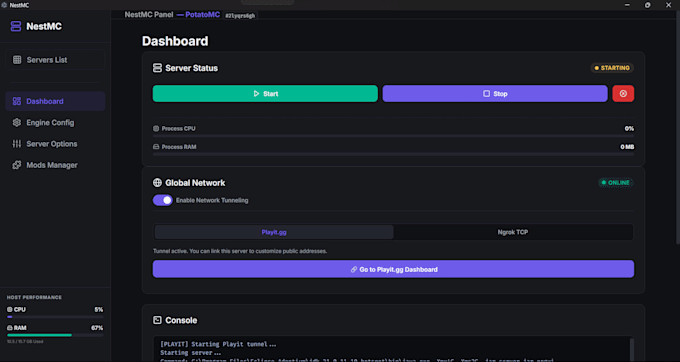
Task: Open Mods Manager page
Action: point(55,165)
